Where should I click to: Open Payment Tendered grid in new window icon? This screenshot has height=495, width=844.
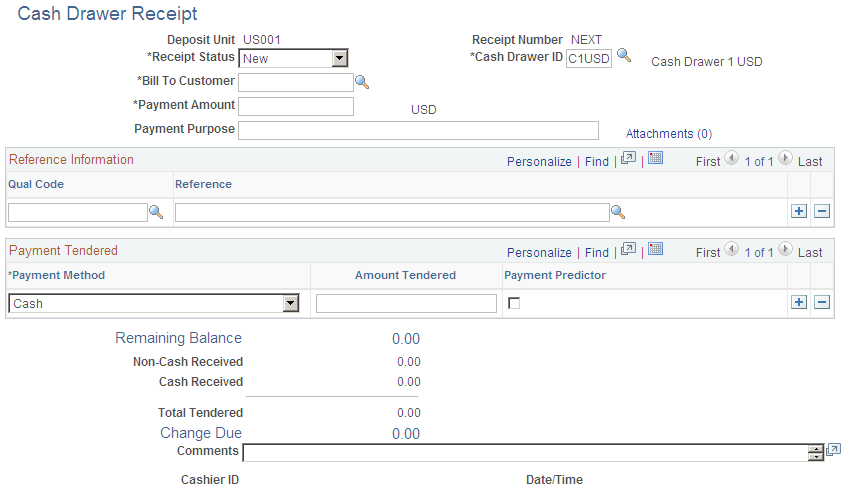[x=628, y=249]
